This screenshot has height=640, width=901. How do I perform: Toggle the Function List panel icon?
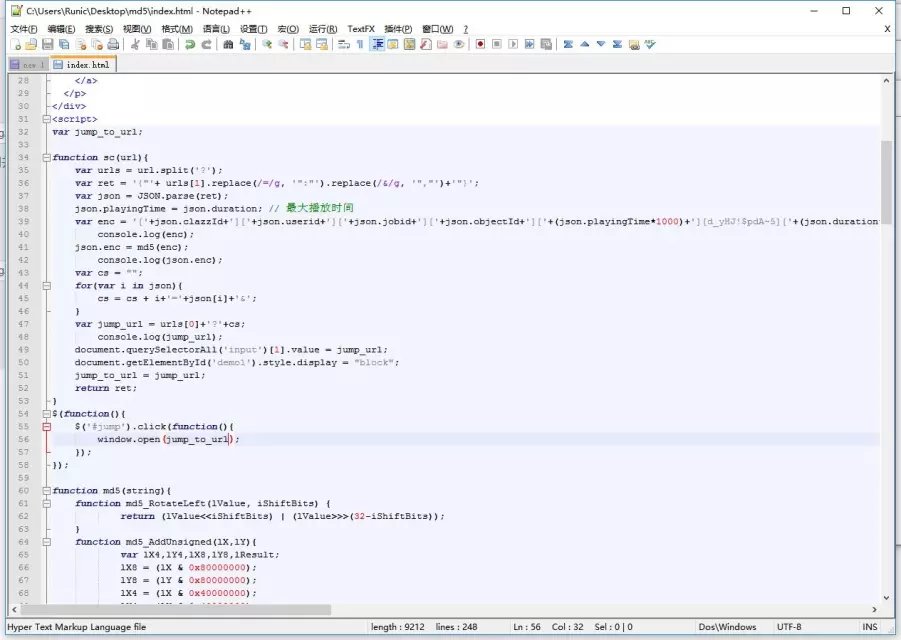[x=426, y=44]
